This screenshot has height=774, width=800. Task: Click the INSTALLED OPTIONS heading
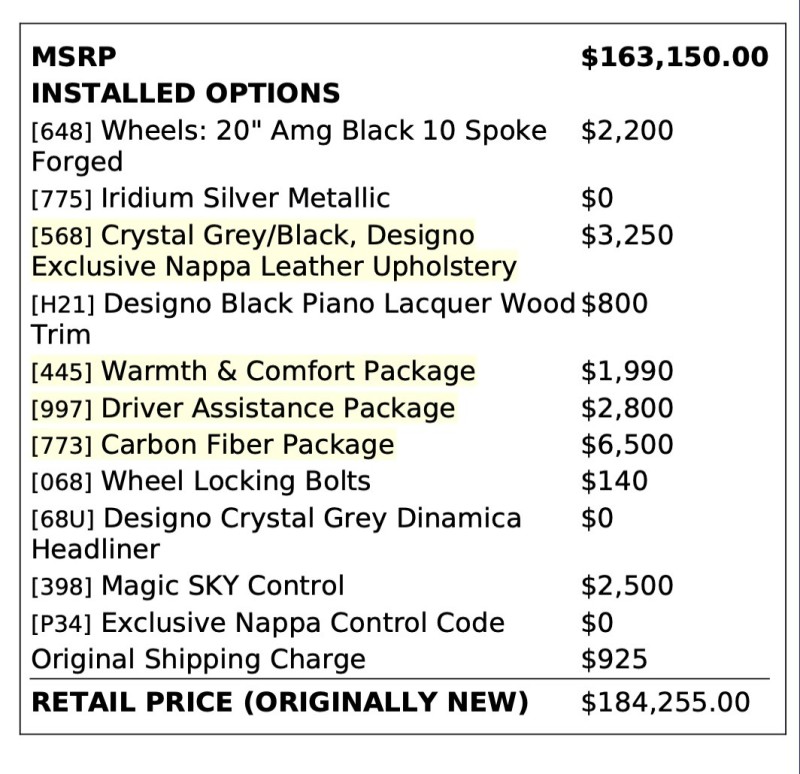(x=185, y=93)
